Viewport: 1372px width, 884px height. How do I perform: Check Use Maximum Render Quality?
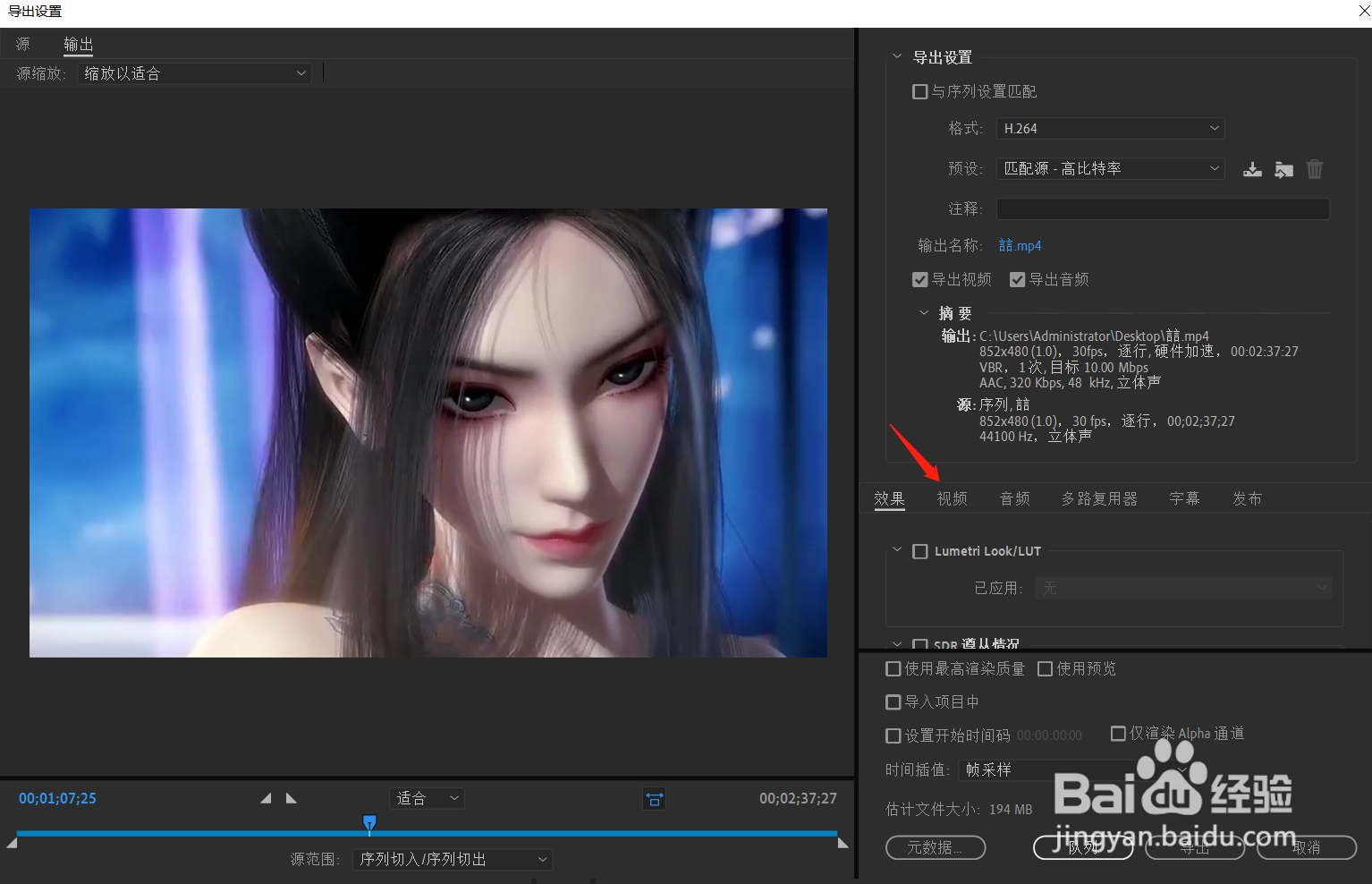tap(893, 669)
